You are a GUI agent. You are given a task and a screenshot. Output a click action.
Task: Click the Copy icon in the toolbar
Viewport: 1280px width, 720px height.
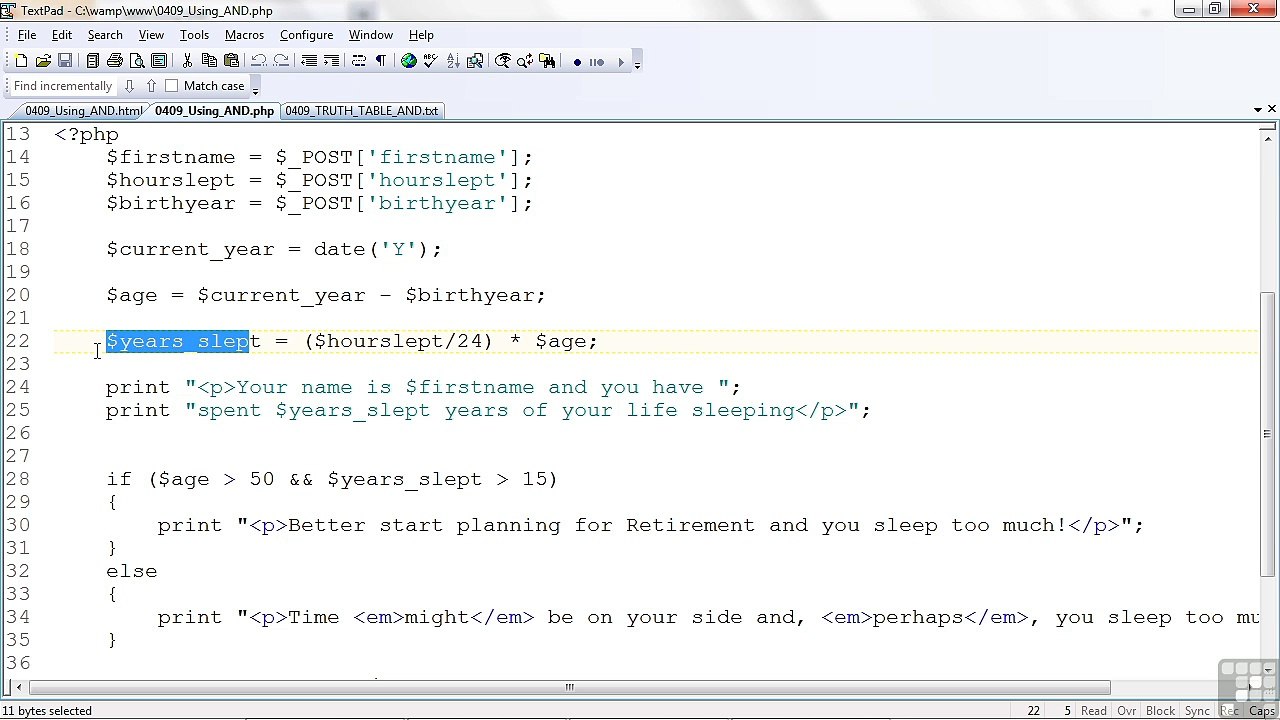209,61
